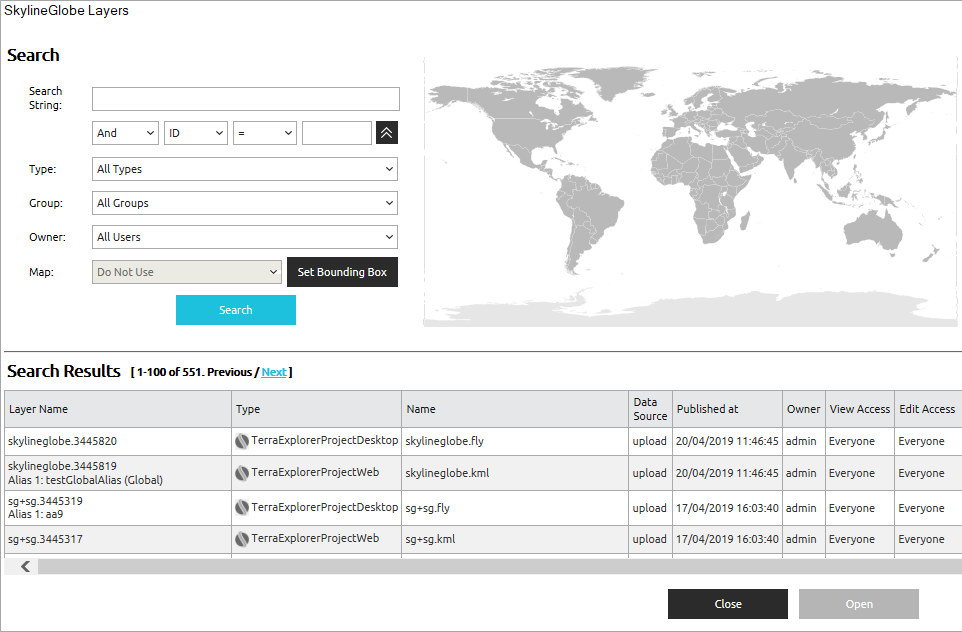Click the left arrow of horizontal scrollbar
This screenshot has height=632, width=962.
point(25,566)
